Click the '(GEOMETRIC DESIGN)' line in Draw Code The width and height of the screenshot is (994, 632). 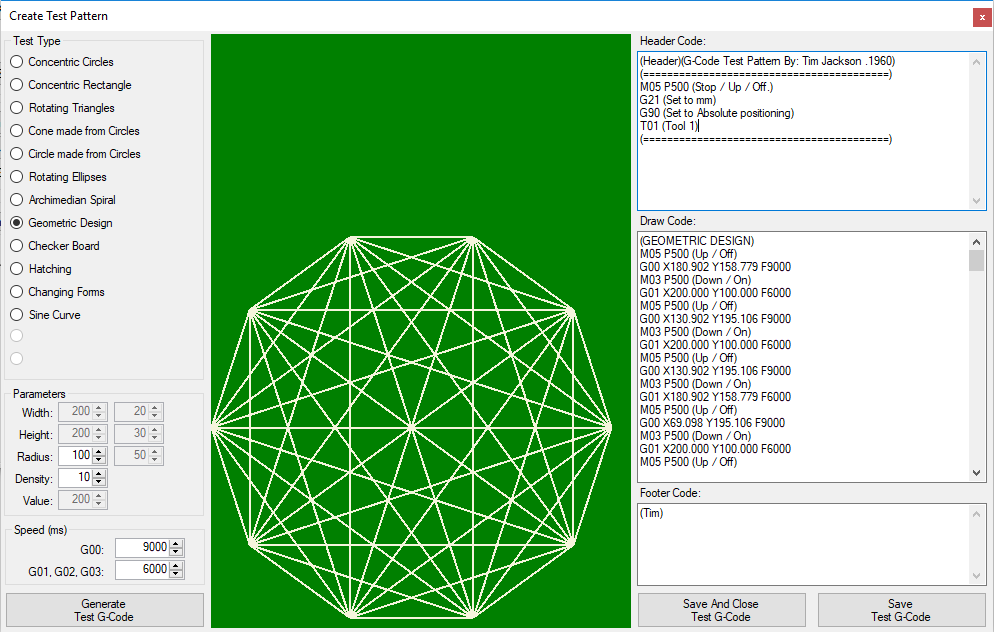tap(697, 241)
